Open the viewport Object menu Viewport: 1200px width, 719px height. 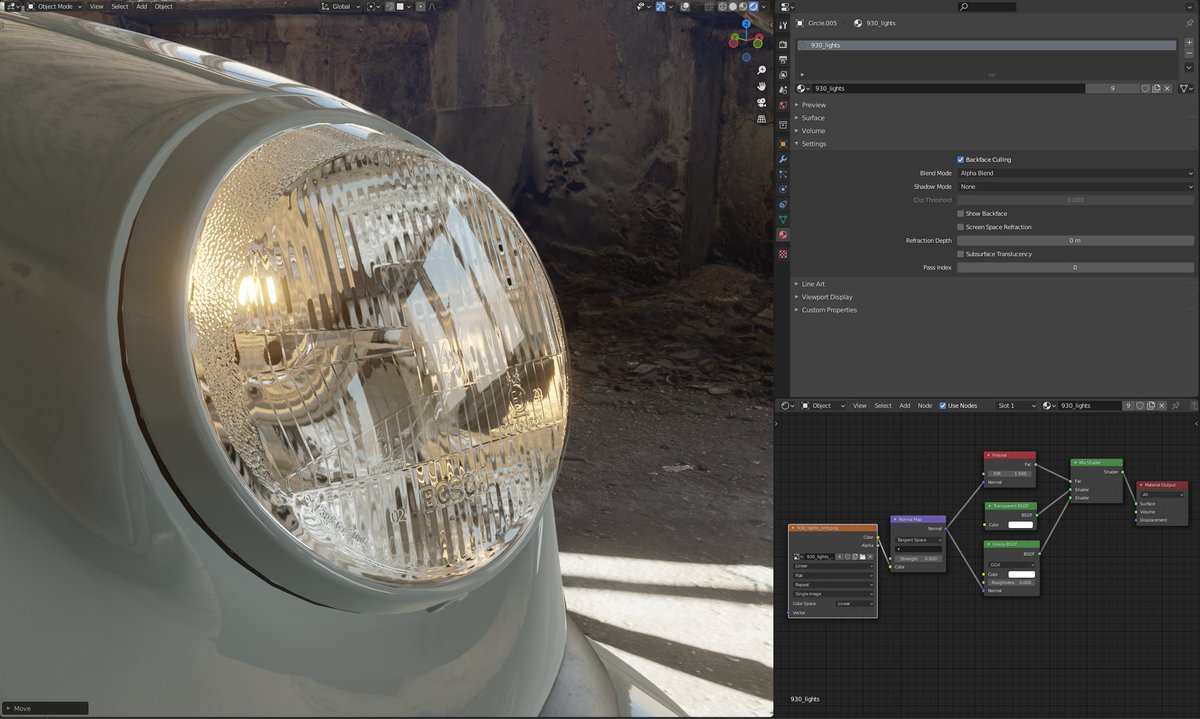pos(163,7)
